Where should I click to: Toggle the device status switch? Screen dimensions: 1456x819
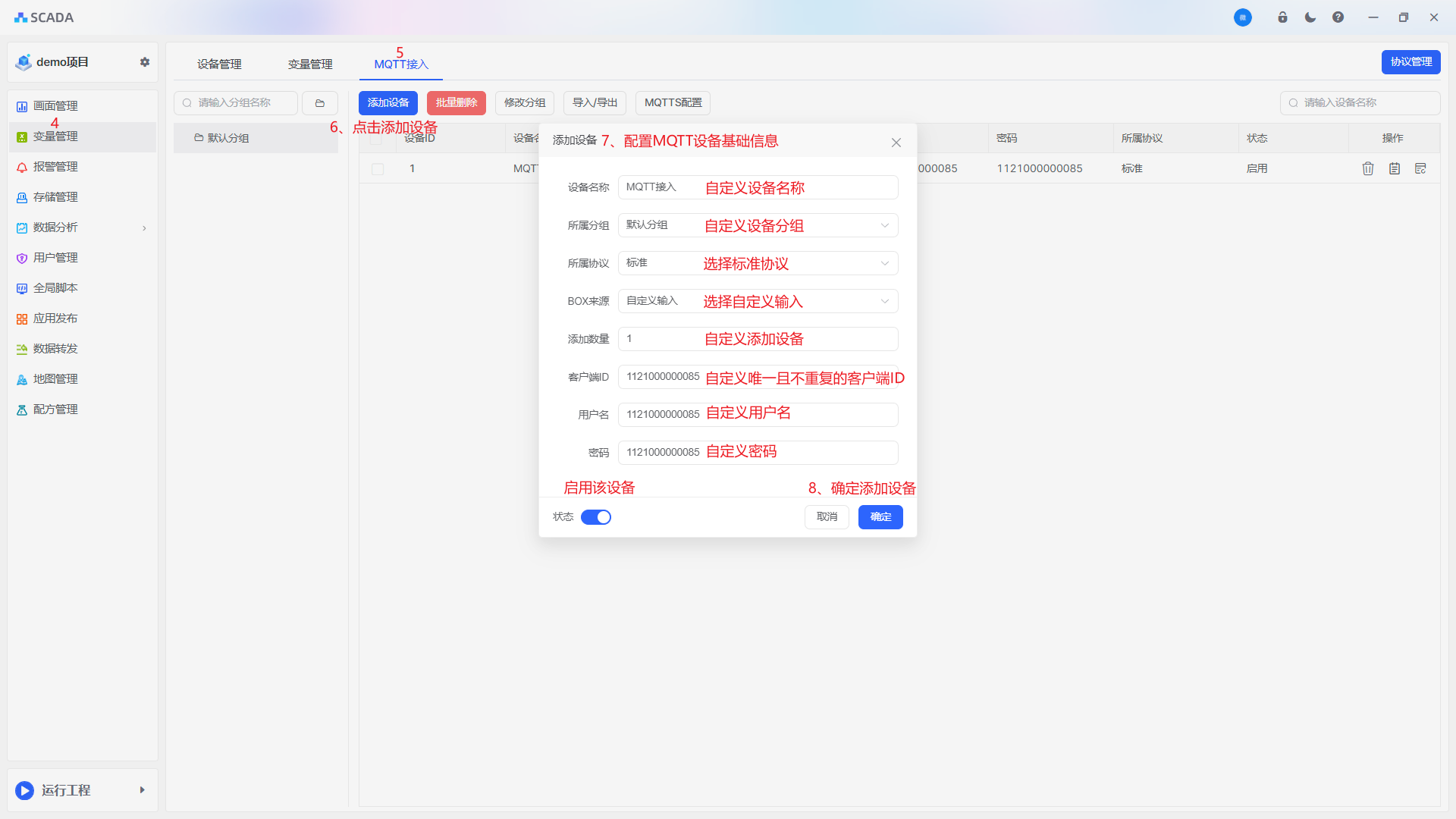point(596,517)
